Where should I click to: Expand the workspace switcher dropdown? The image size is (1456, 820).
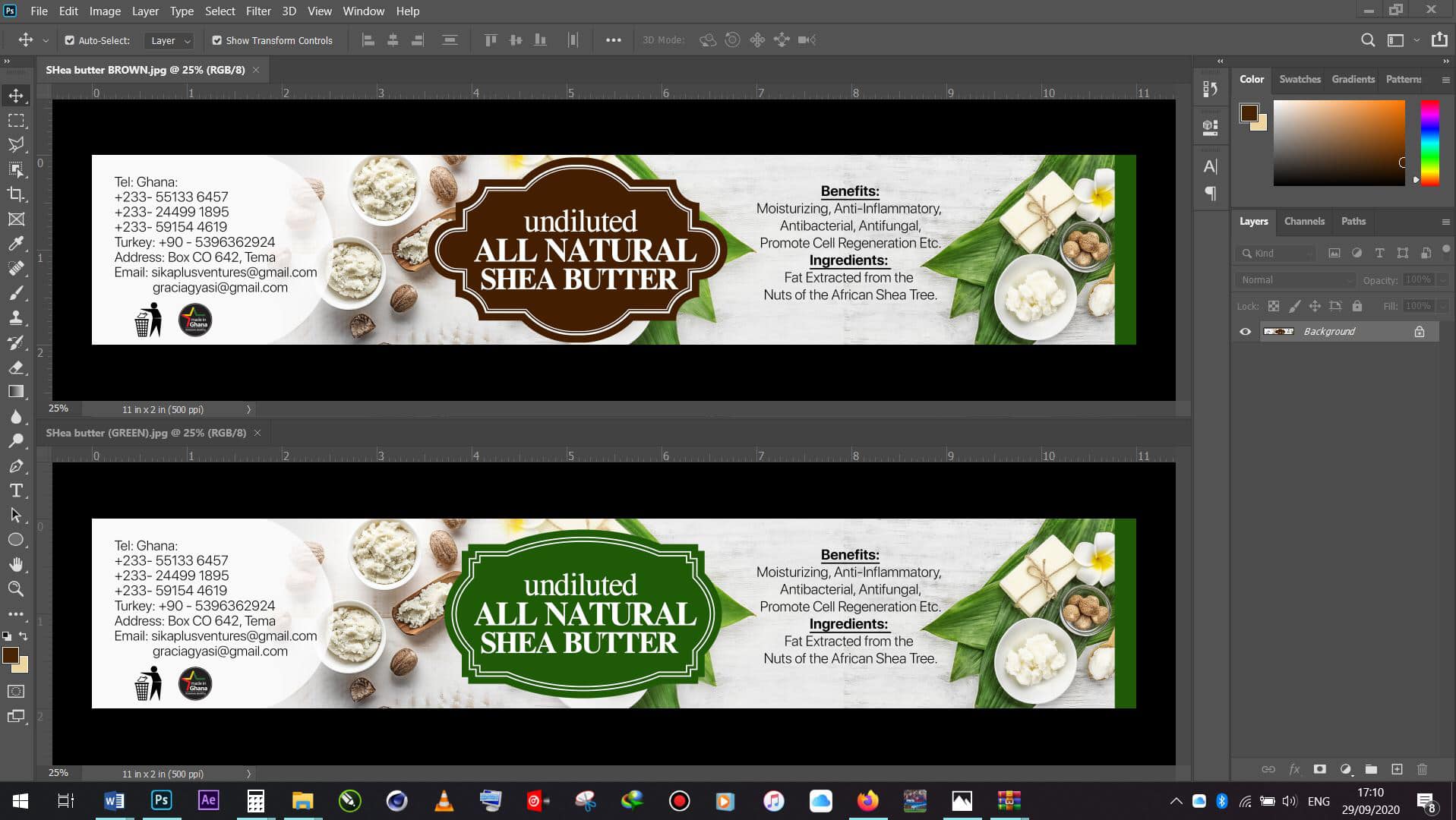[x=1416, y=40]
